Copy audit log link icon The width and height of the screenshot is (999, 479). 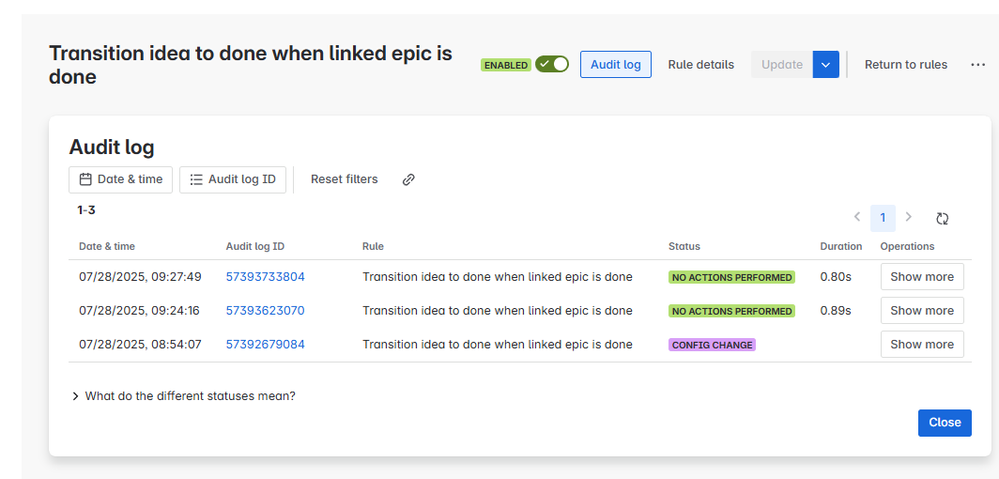[x=409, y=180]
